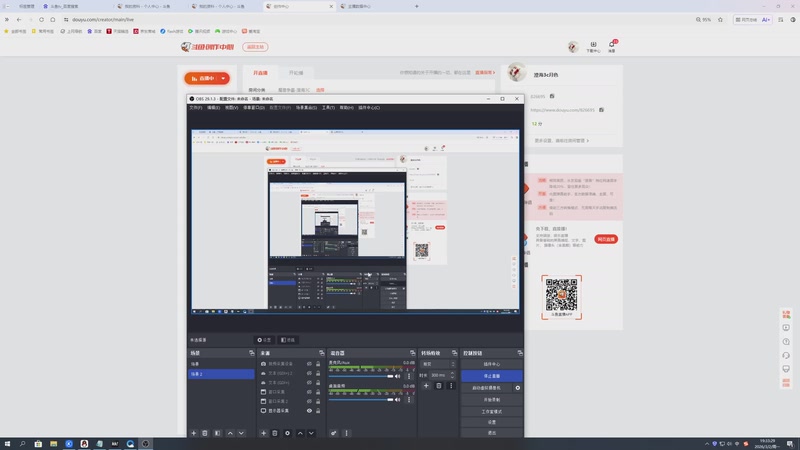Open Mic/Aux channel three-dot options menu
Screen dimensions: 800x450
coord(409,377)
